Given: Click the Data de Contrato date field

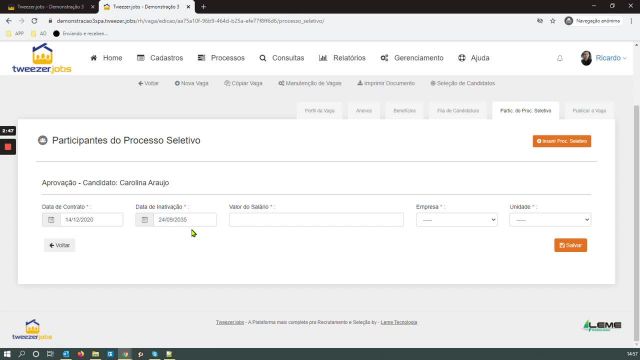Looking at the screenshot, I should 91,220.
